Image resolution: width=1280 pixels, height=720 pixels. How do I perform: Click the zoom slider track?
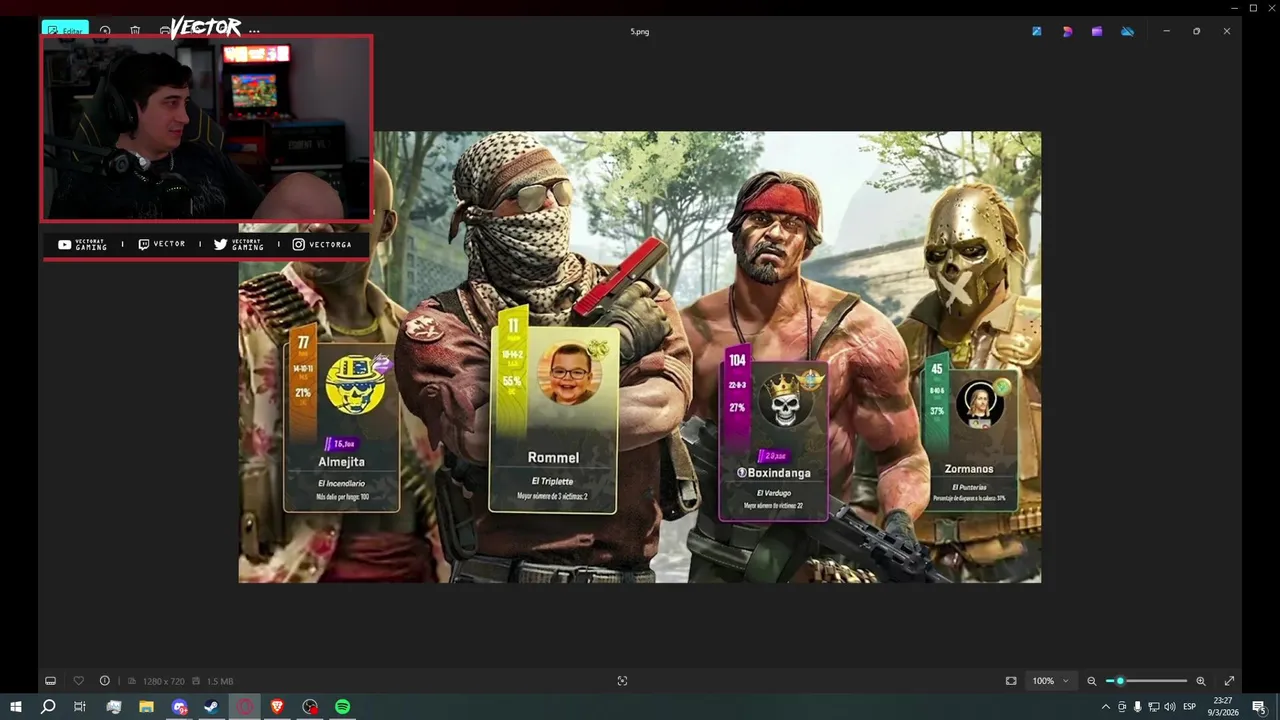tap(1147, 681)
